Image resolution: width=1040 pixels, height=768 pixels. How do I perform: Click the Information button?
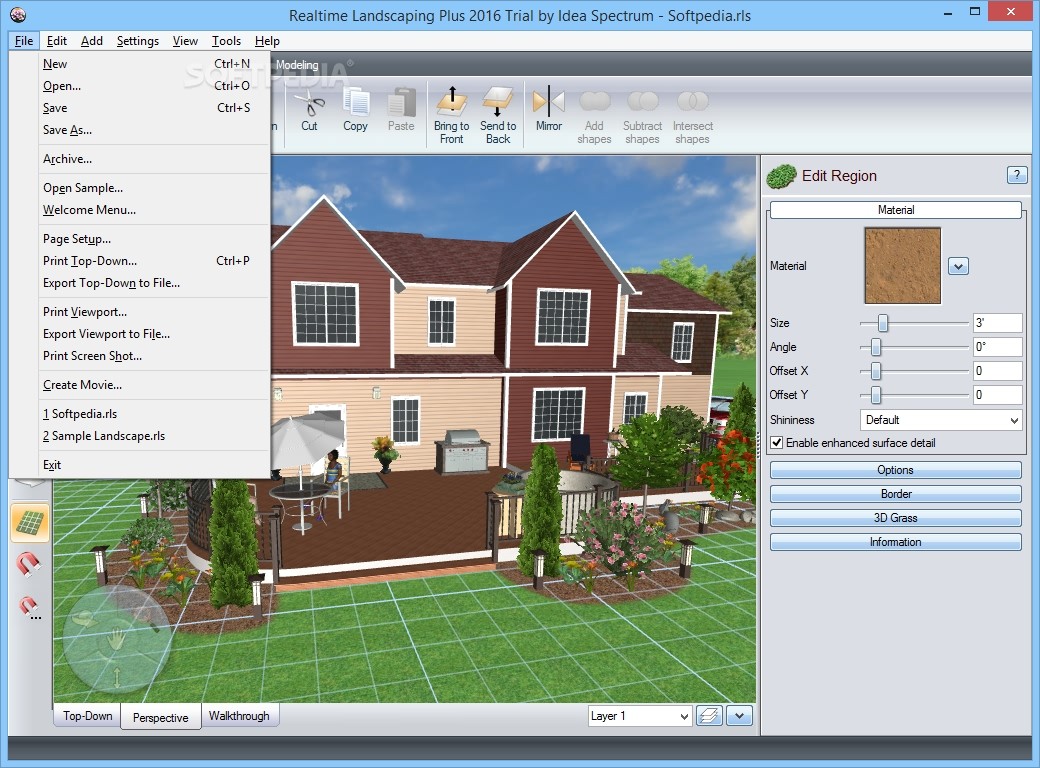tap(895, 542)
